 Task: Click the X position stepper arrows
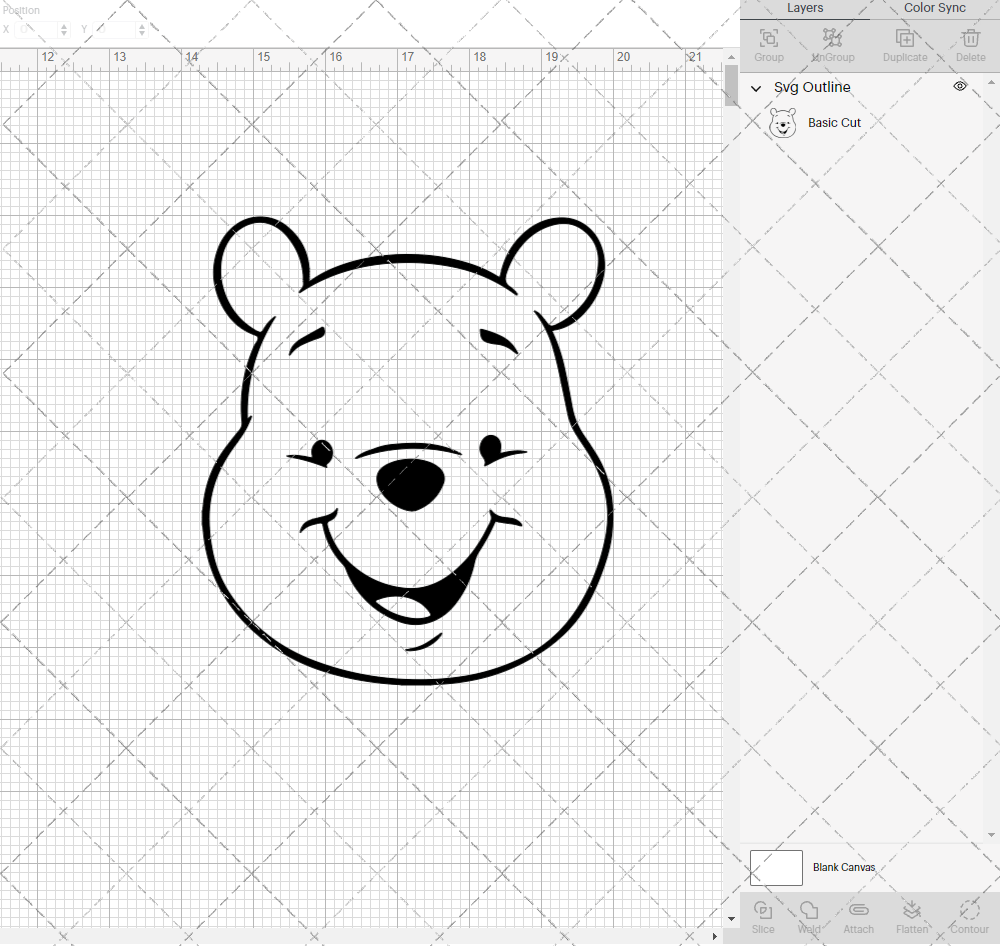click(x=64, y=29)
